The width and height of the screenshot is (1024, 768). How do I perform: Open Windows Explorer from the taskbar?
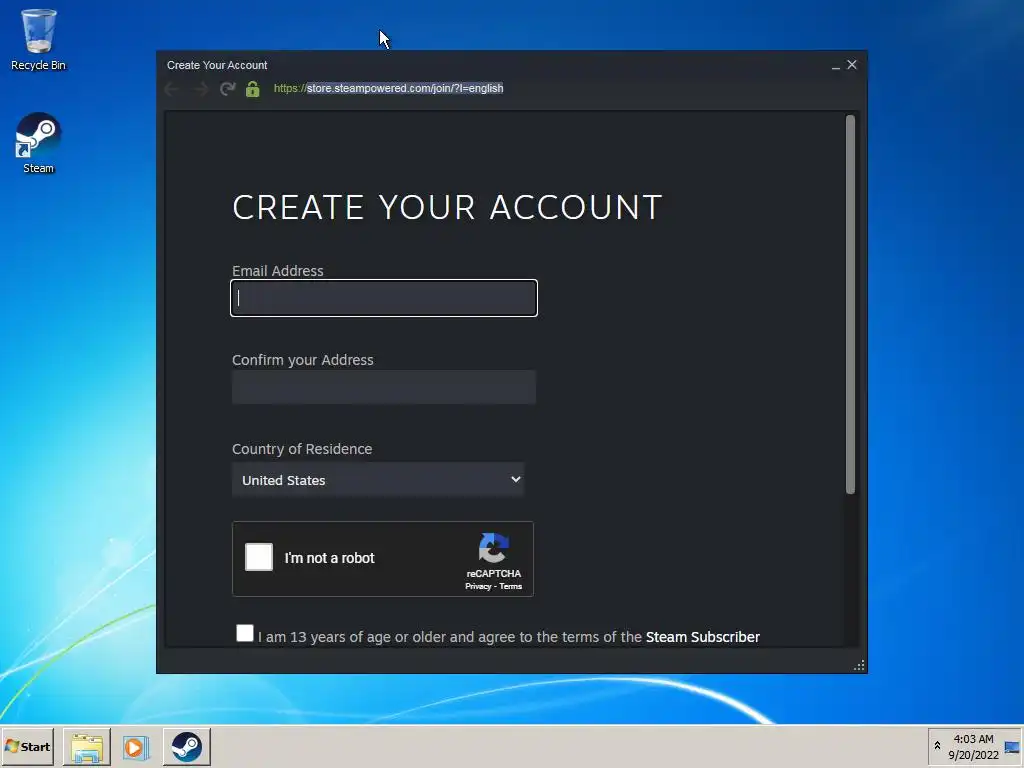tap(87, 747)
